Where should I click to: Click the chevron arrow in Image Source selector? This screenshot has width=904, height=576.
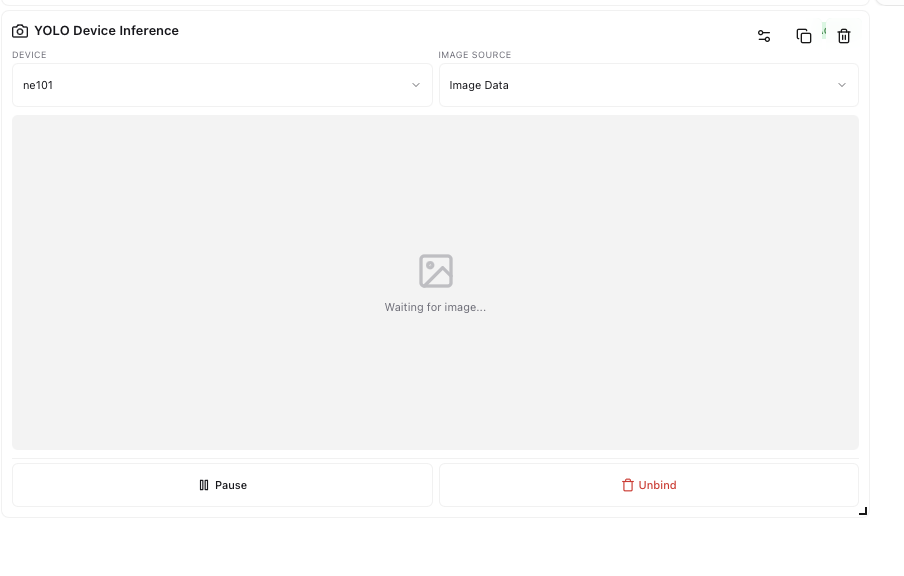point(842,85)
